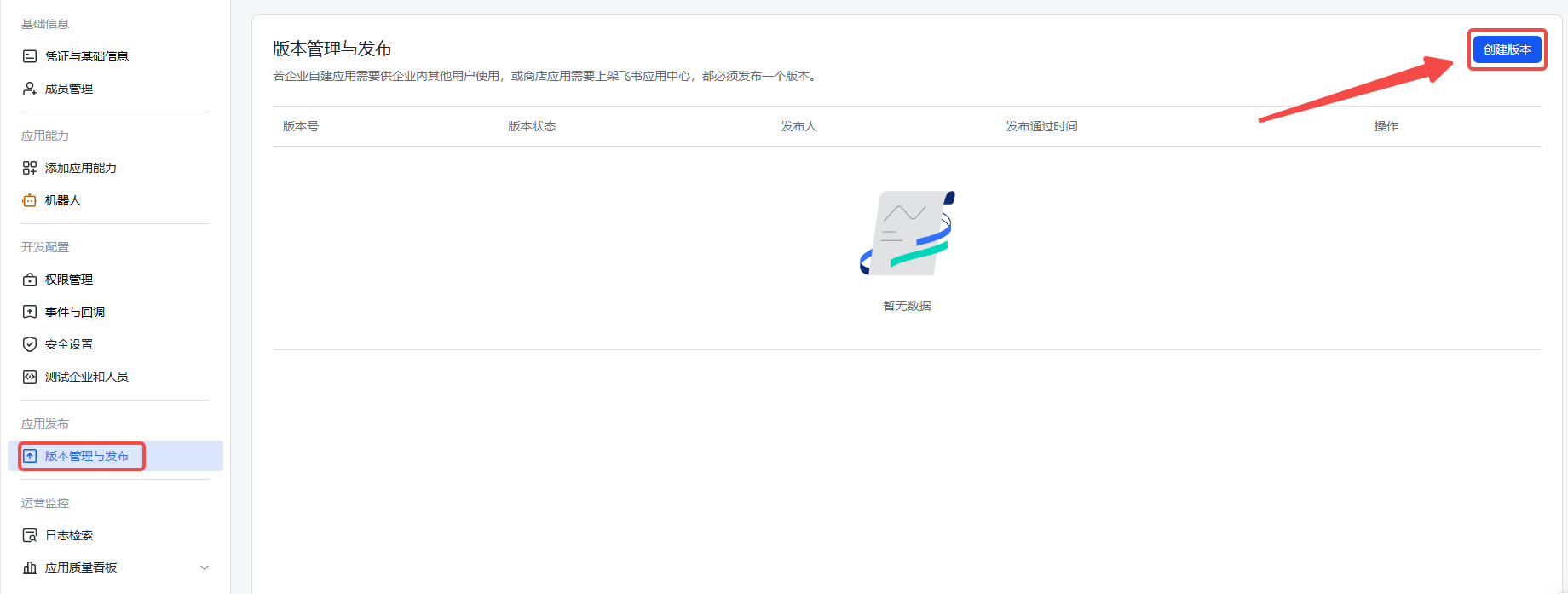Open 版本管理与发布 in the sidebar
Viewport: 1568px width, 594px height.
tap(86, 456)
